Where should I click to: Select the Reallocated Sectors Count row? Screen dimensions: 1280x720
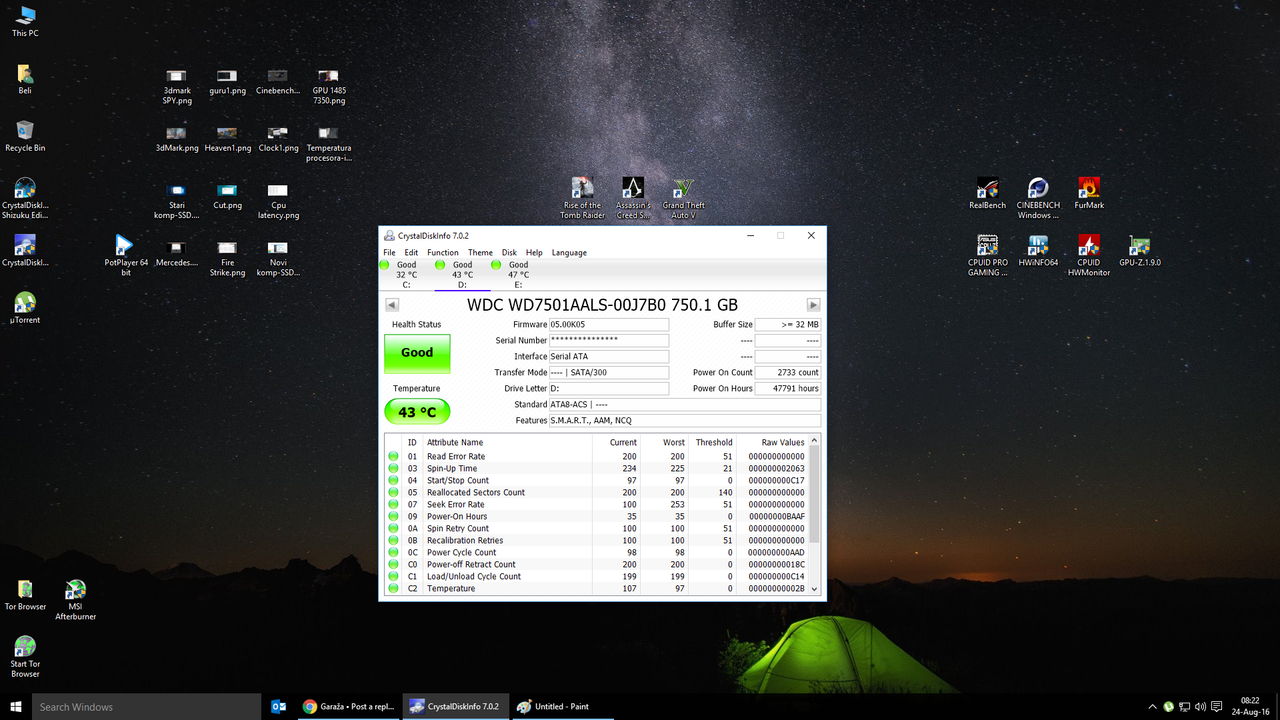pyautogui.click(x=596, y=493)
